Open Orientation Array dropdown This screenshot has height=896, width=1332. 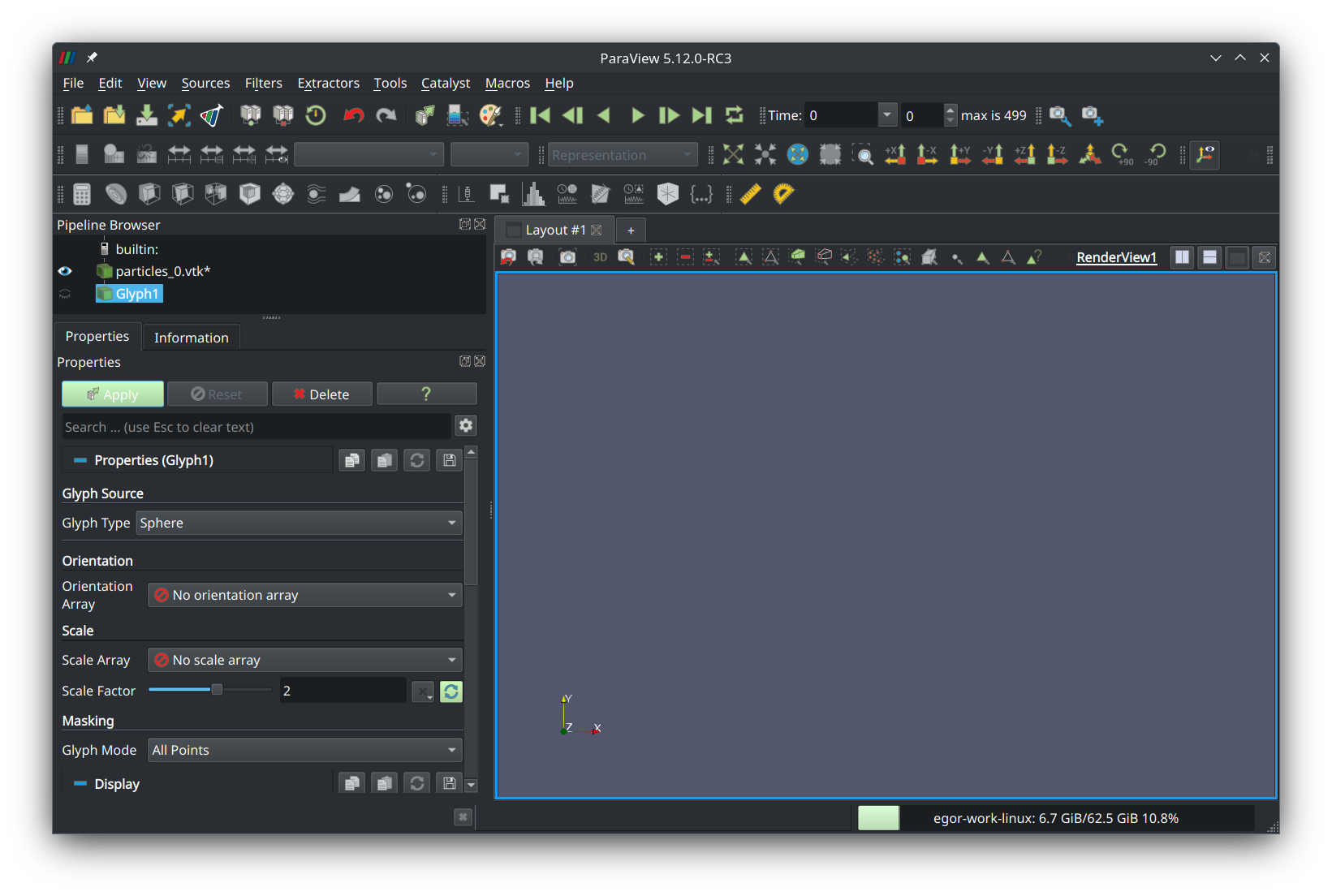pyautogui.click(x=305, y=595)
